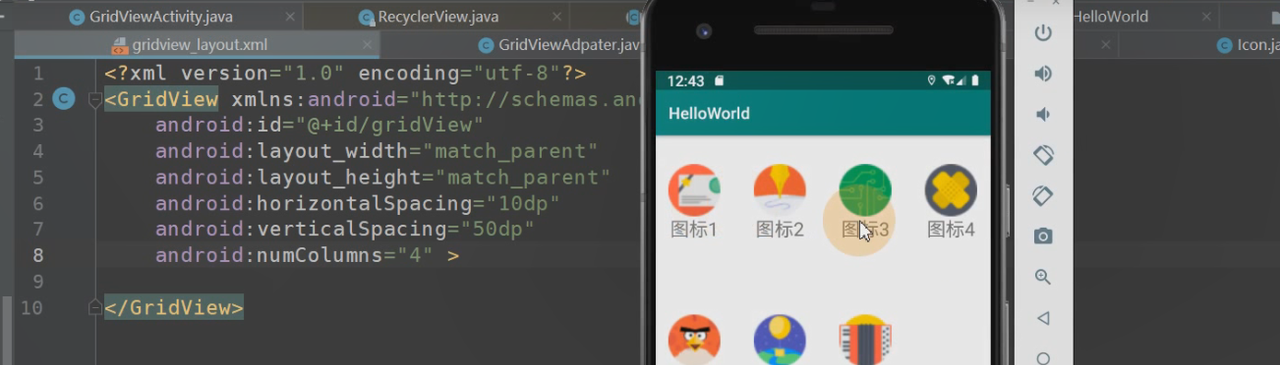The image size is (1280, 365).
Task: Click the 图标2 label
Action: (x=780, y=229)
